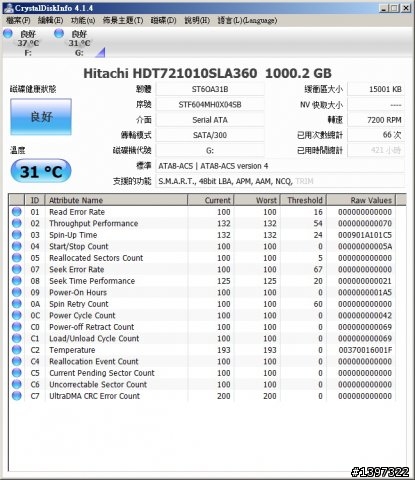Image resolution: width=415 pixels, height=480 pixels.
Task: Click the blue status icon for G: drive
Action: [59, 33]
